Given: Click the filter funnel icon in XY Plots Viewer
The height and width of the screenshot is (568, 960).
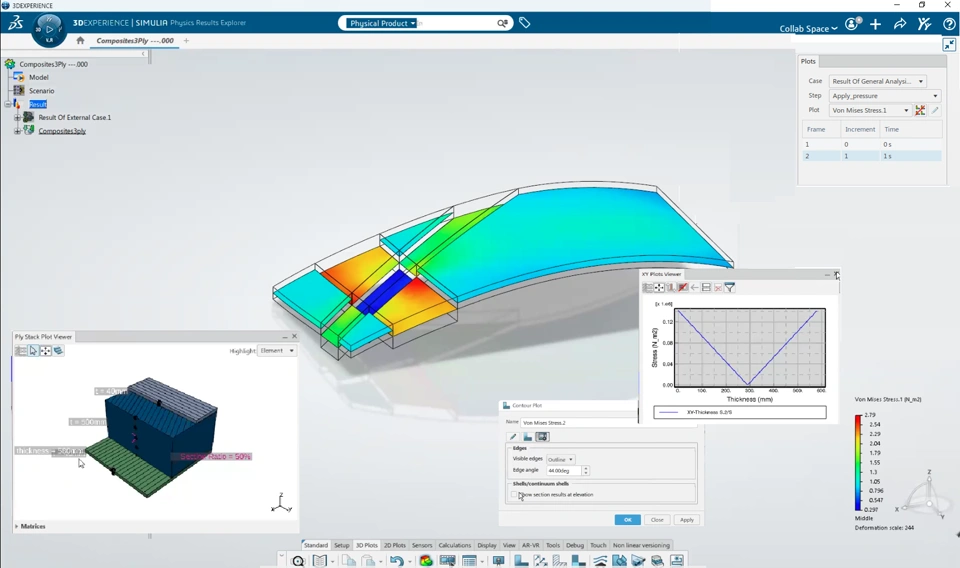Looking at the screenshot, I should click(x=730, y=287).
